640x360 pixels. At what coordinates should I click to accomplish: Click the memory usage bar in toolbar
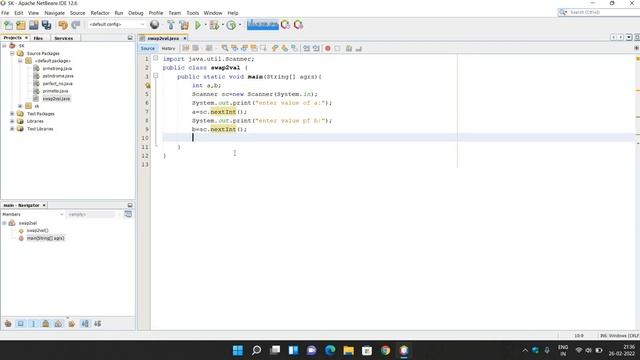tap(262, 24)
